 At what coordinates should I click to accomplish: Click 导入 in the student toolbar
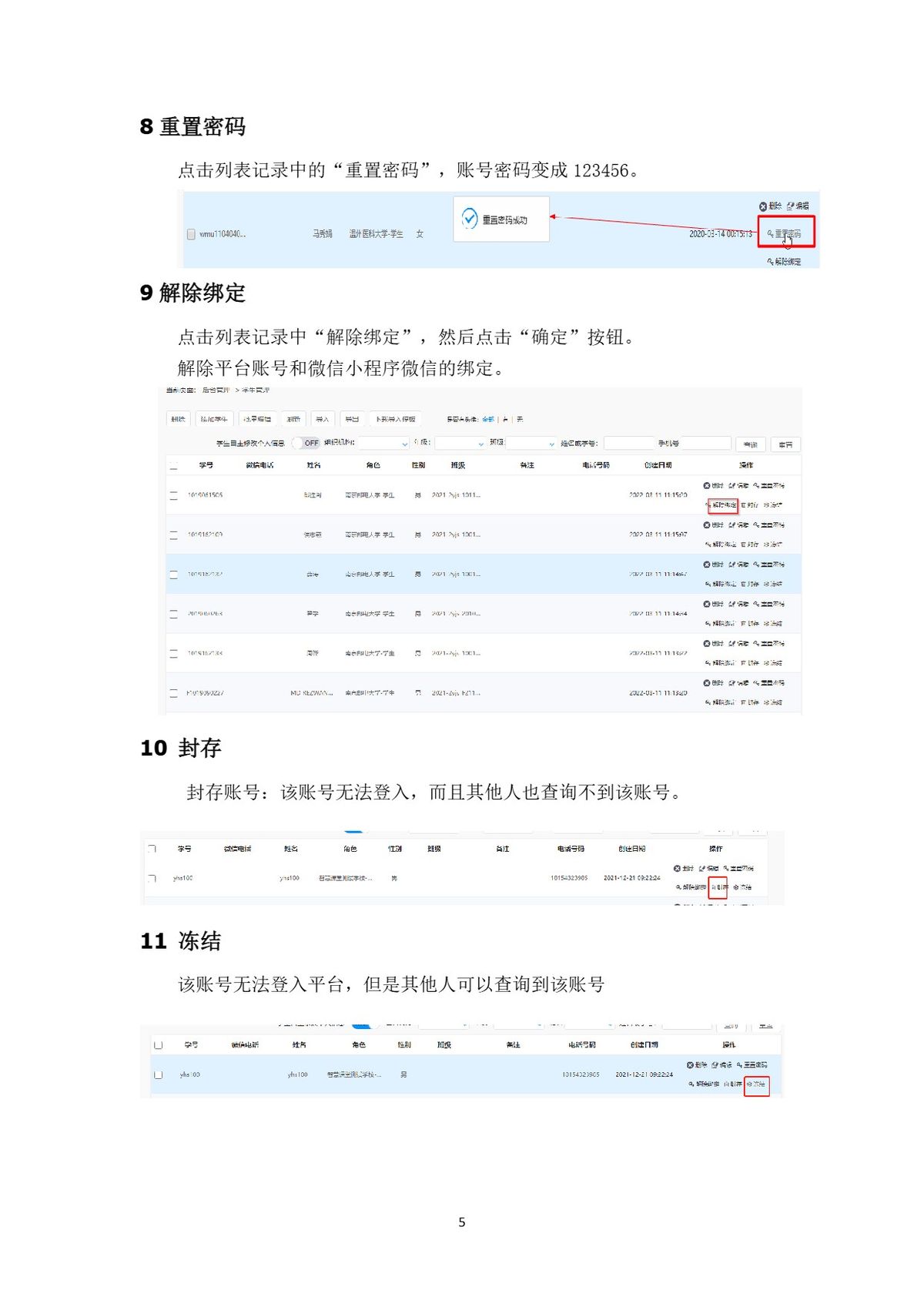click(x=322, y=419)
